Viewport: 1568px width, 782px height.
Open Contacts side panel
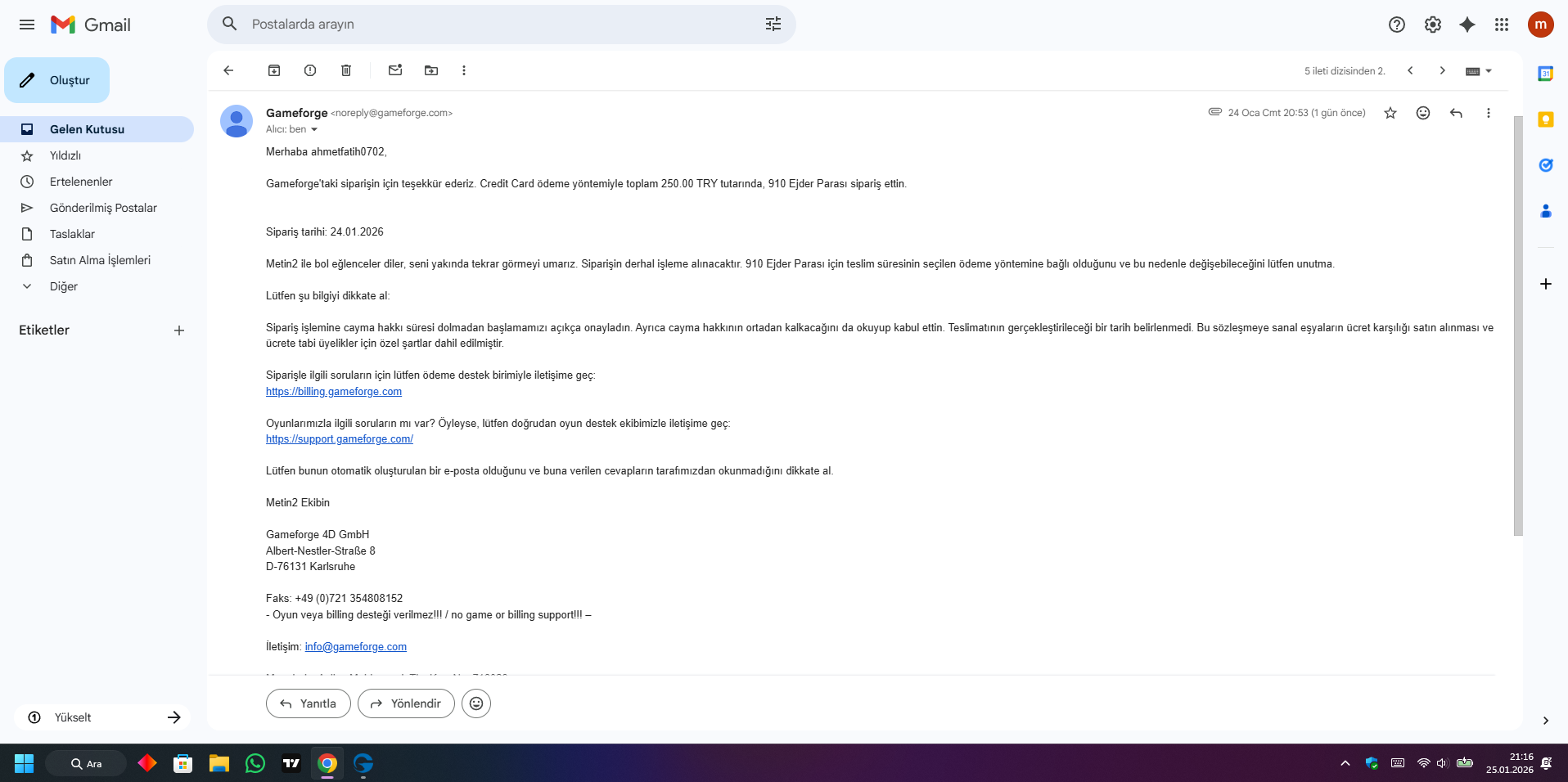(1546, 211)
